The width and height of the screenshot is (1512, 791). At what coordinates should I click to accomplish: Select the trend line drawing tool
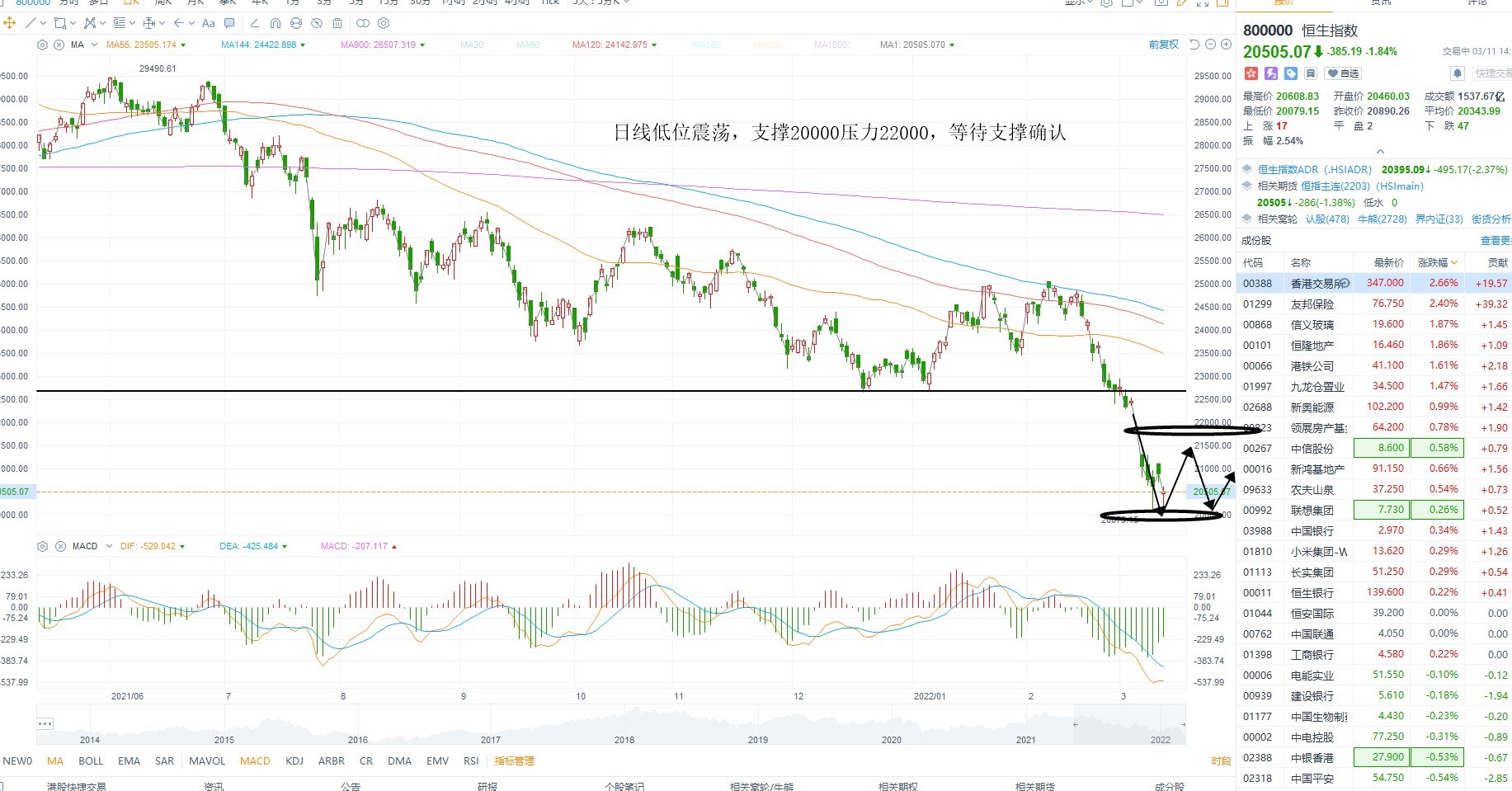coord(31,23)
